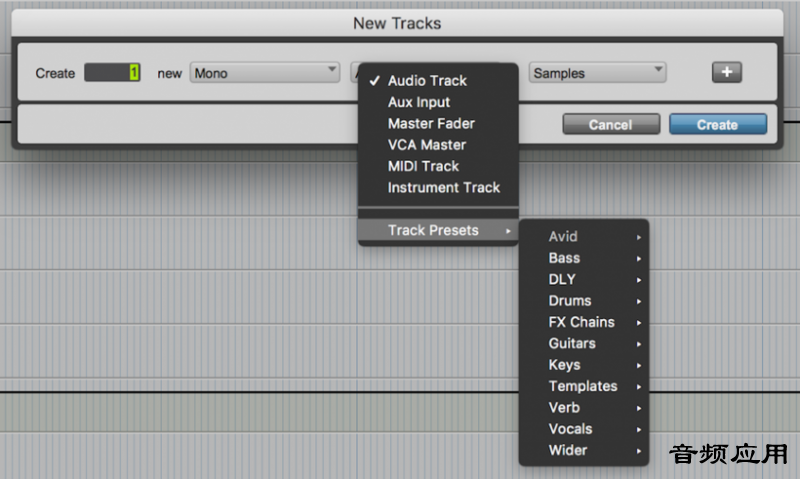This screenshot has height=479, width=800.
Task: Click the plus button to add row
Action: (x=727, y=72)
